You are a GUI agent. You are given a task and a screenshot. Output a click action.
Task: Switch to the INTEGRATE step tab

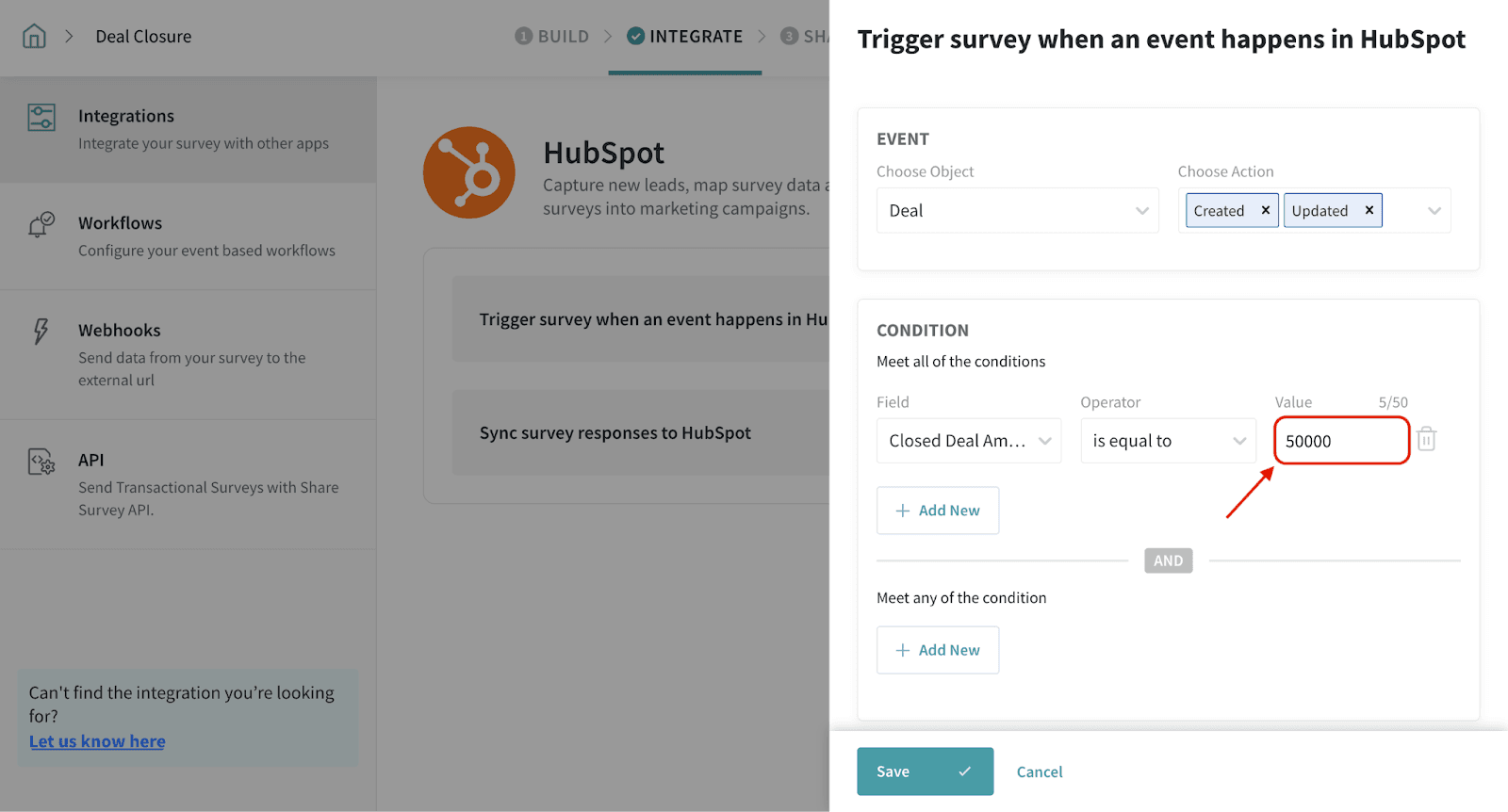(685, 37)
